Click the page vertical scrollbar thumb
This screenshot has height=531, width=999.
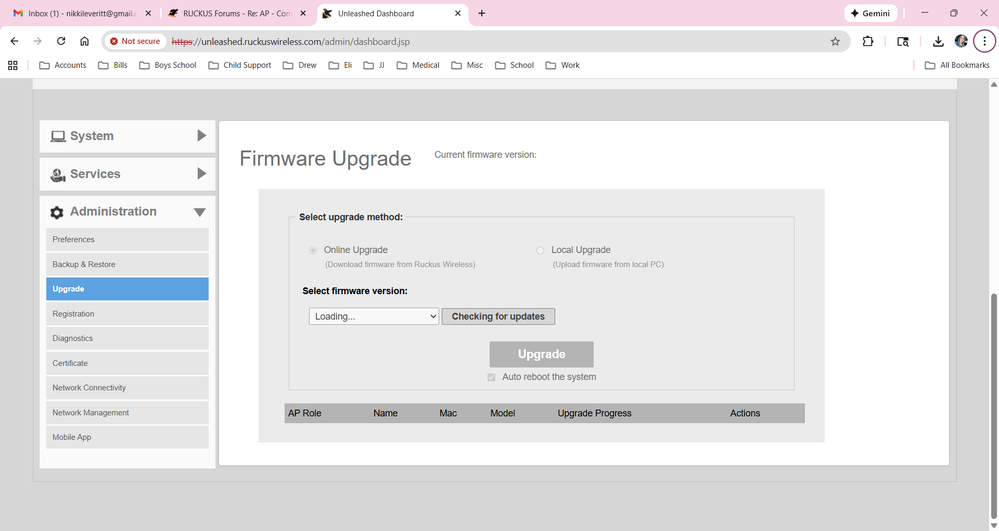tap(993, 405)
